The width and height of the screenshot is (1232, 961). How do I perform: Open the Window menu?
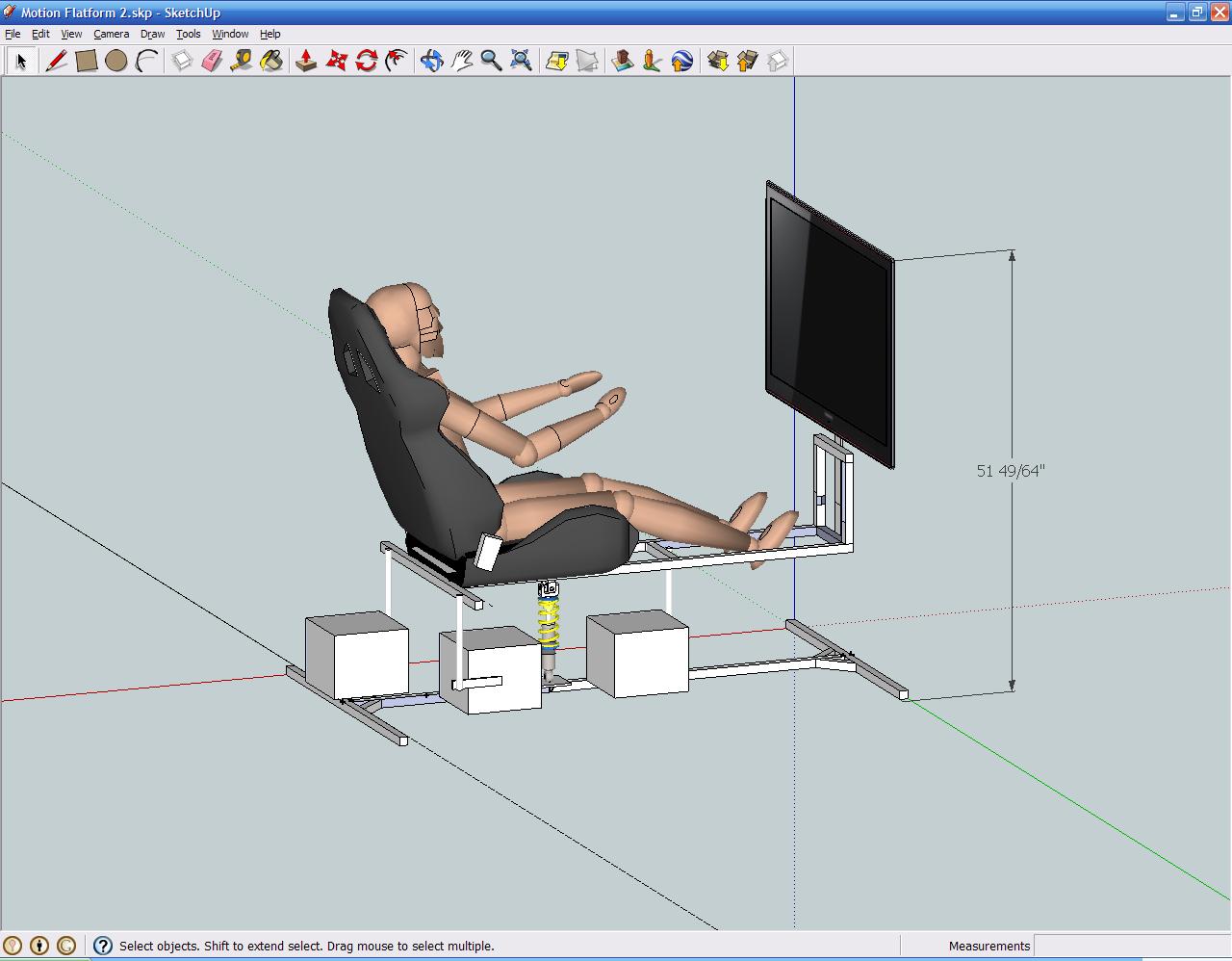click(230, 34)
